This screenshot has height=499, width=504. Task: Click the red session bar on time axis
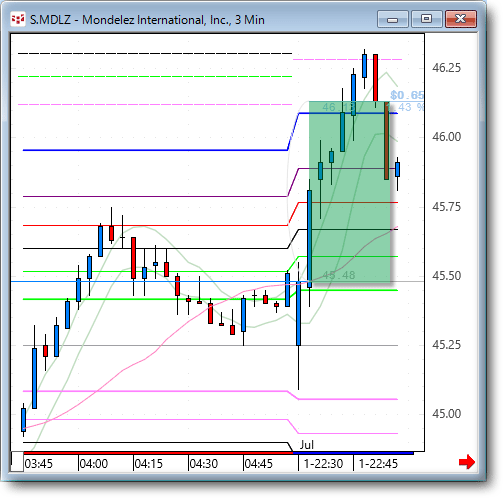(158, 453)
